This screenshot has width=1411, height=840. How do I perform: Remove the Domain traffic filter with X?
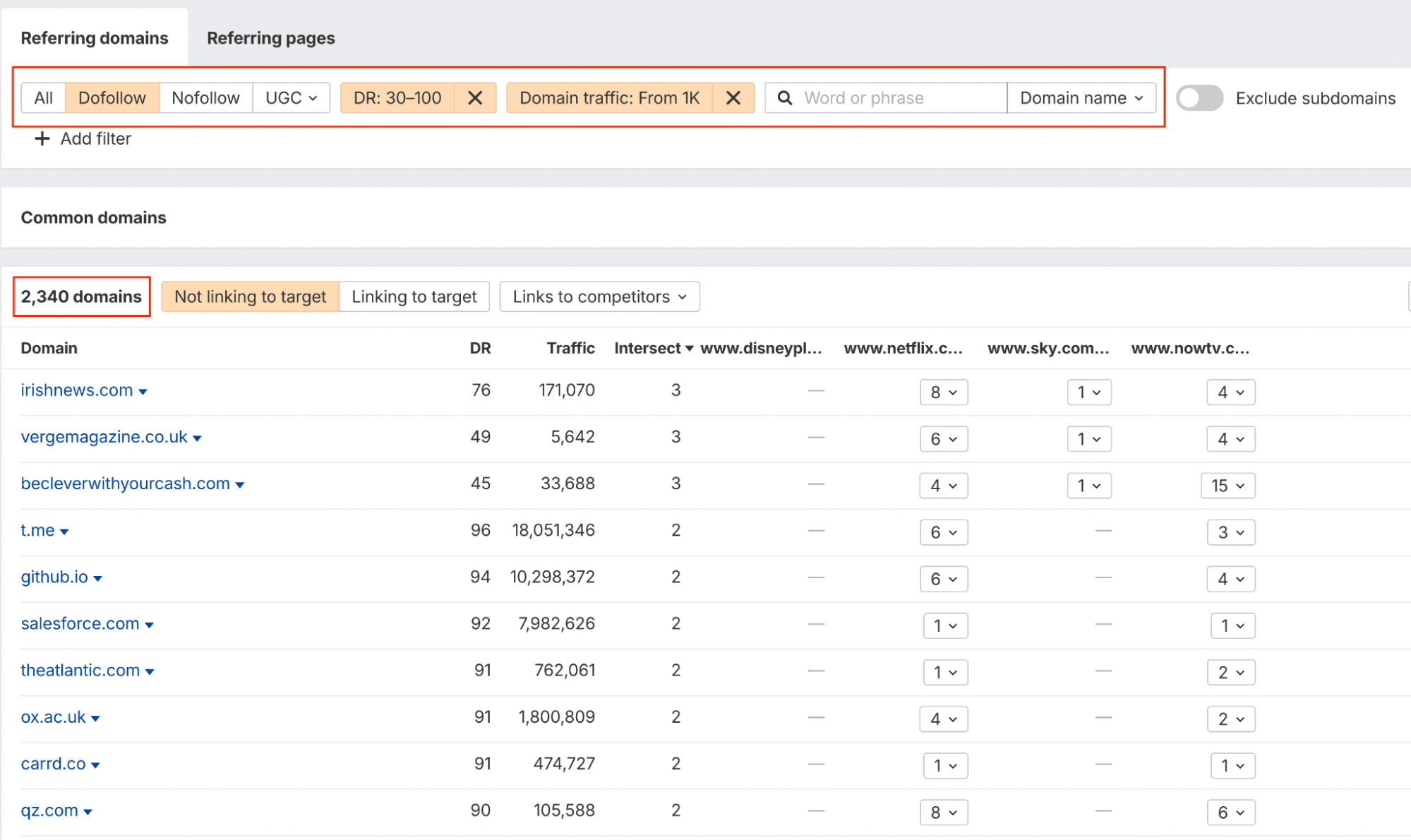[x=733, y=98]
